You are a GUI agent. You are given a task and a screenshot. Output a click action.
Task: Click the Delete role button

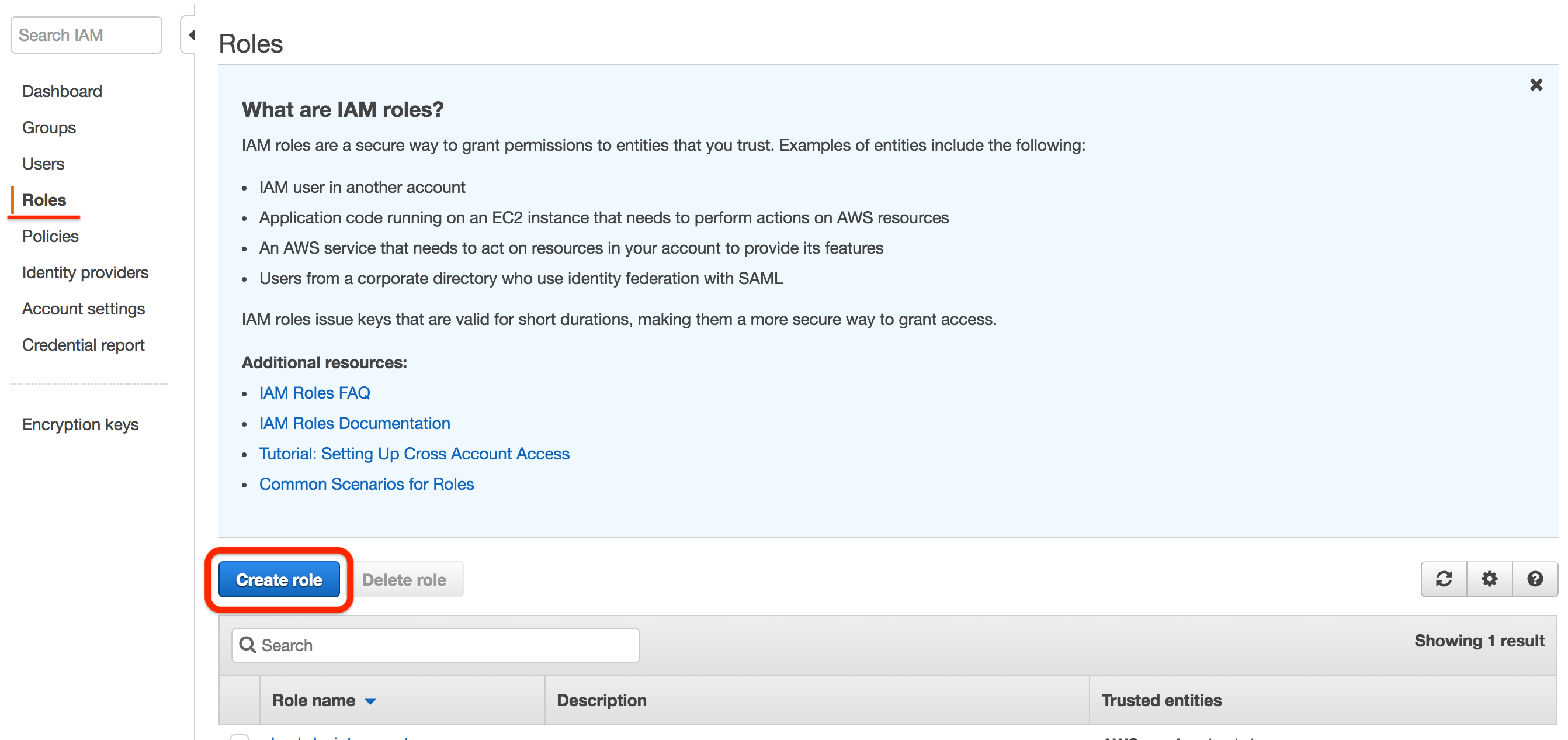[404, 580]
